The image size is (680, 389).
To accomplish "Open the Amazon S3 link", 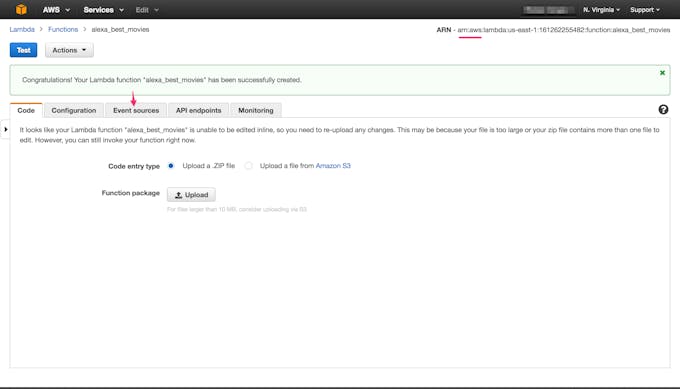I will pos(333,166).
